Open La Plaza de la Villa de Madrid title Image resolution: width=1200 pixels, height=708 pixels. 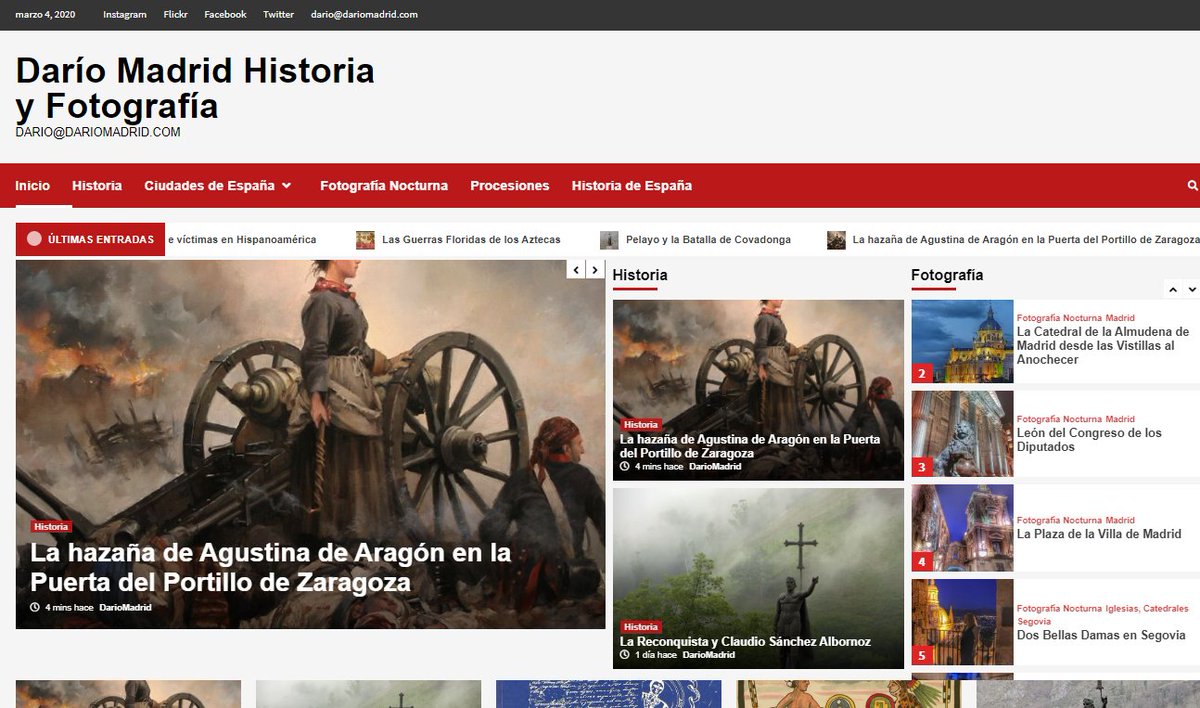[x=1099, y=534]
